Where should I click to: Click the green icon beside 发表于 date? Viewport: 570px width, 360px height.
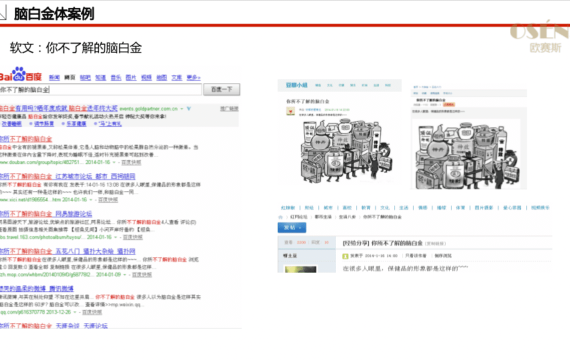[345, 256]
